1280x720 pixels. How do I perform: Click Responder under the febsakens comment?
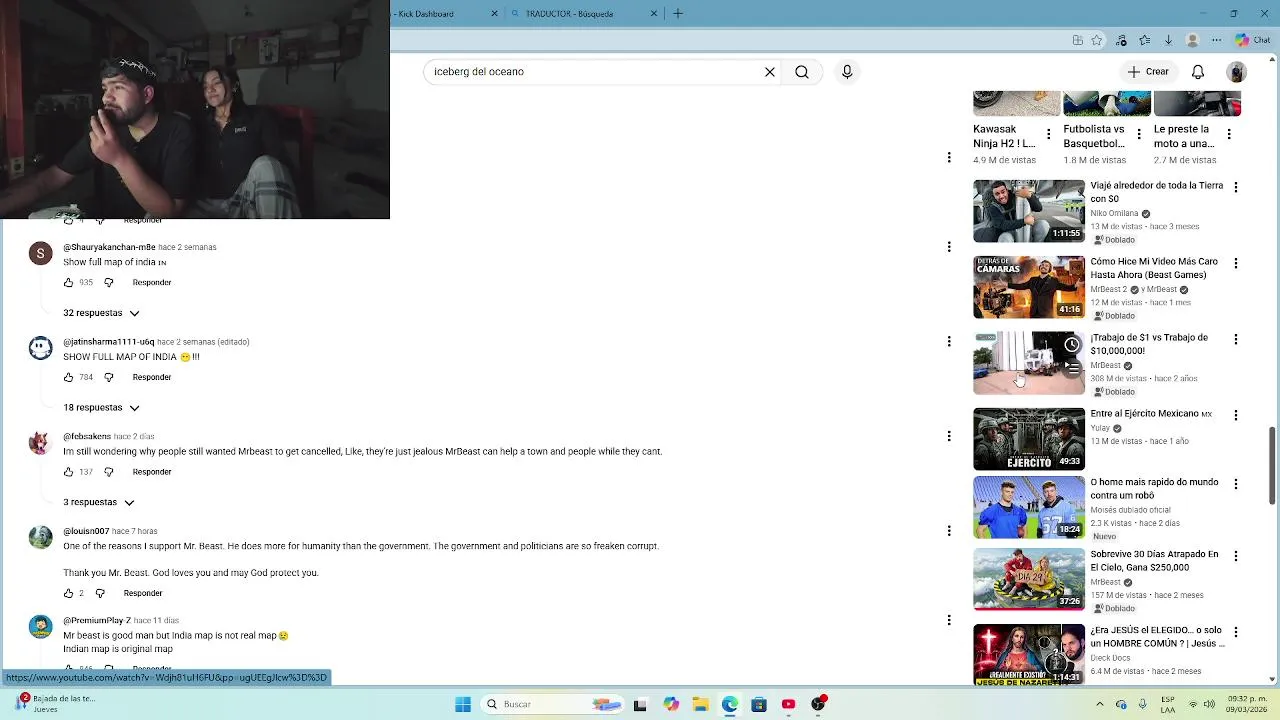pos(152,472)
